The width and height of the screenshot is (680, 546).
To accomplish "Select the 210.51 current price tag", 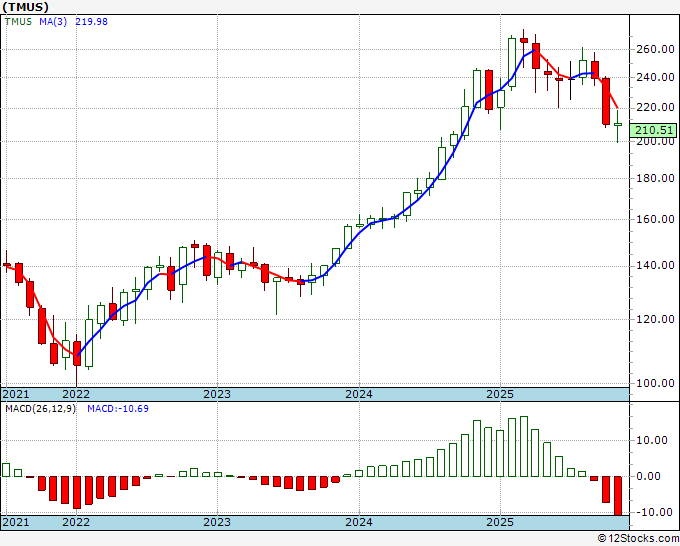I will 654,130.
